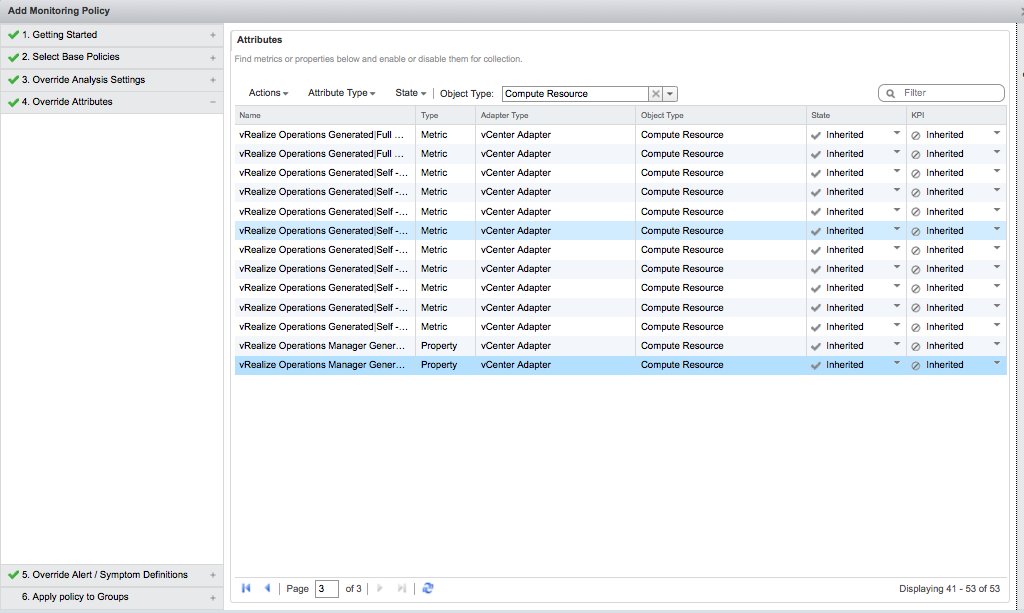This screenshot has height=613, width=1024.
Task: Click the search magnifier in Filter box
Action: pos(890,93)
